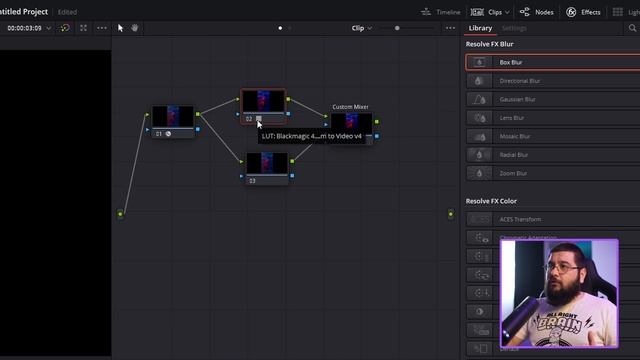The image size is (640, 360).
Task: Select node 02 thumbnail
Action: (x=263, y=101)
